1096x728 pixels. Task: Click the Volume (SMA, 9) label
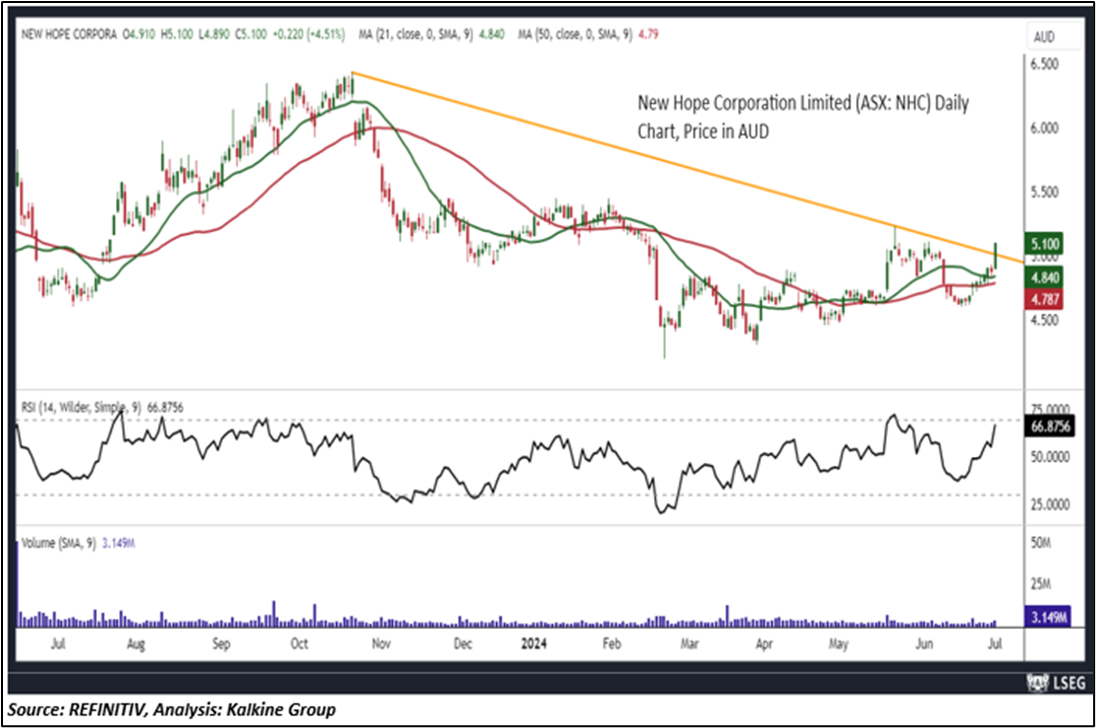click(78, 543)
